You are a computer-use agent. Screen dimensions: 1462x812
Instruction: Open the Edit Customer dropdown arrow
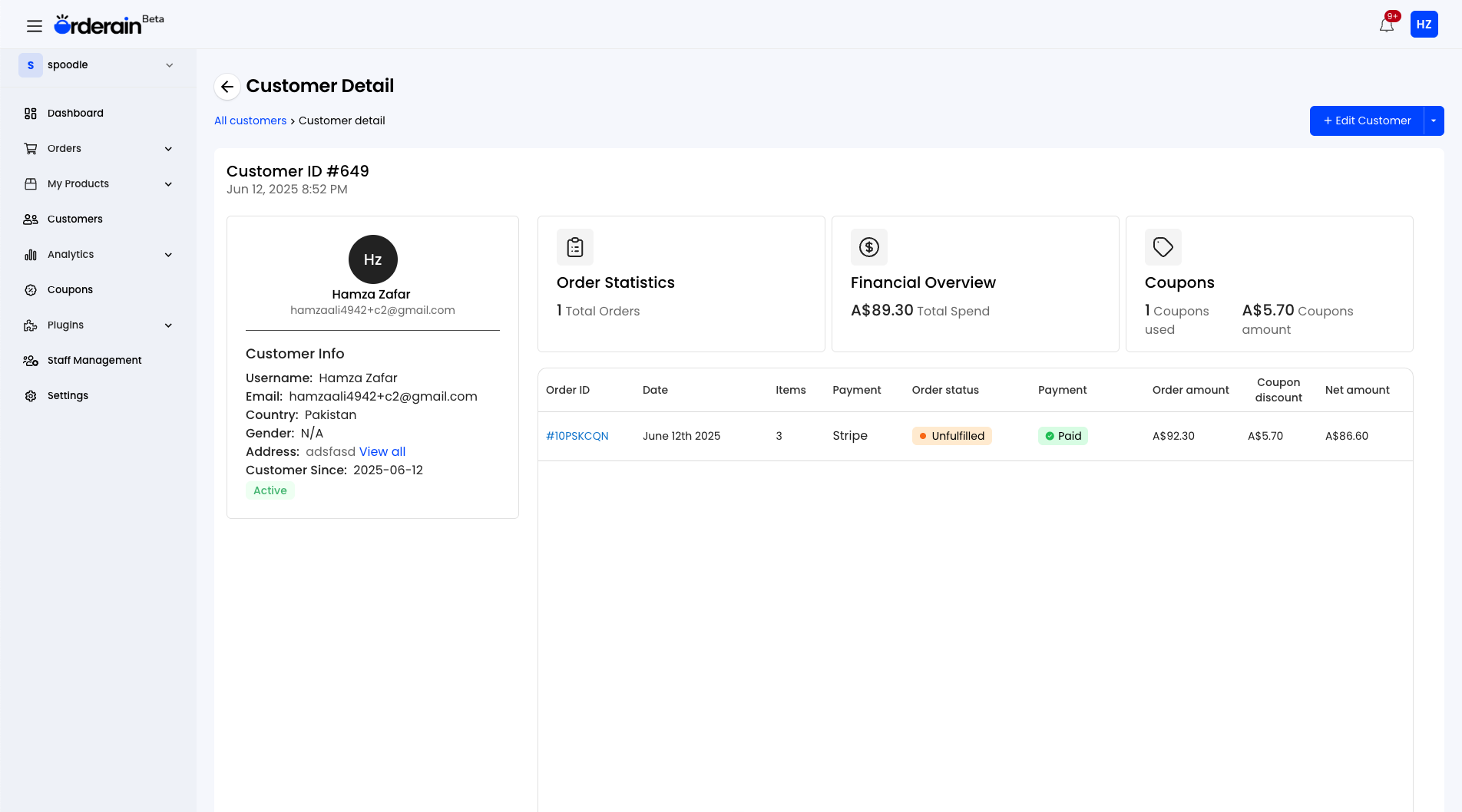point(1433,120)
